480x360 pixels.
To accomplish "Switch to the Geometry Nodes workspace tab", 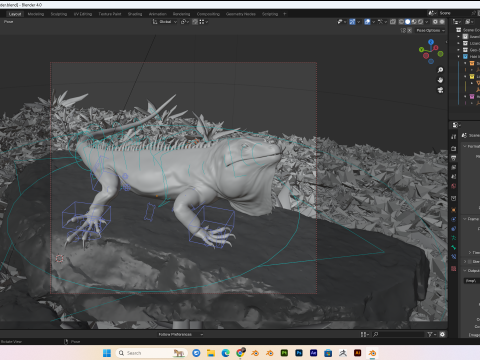I will pyautogui.click(x=241, y=14).
